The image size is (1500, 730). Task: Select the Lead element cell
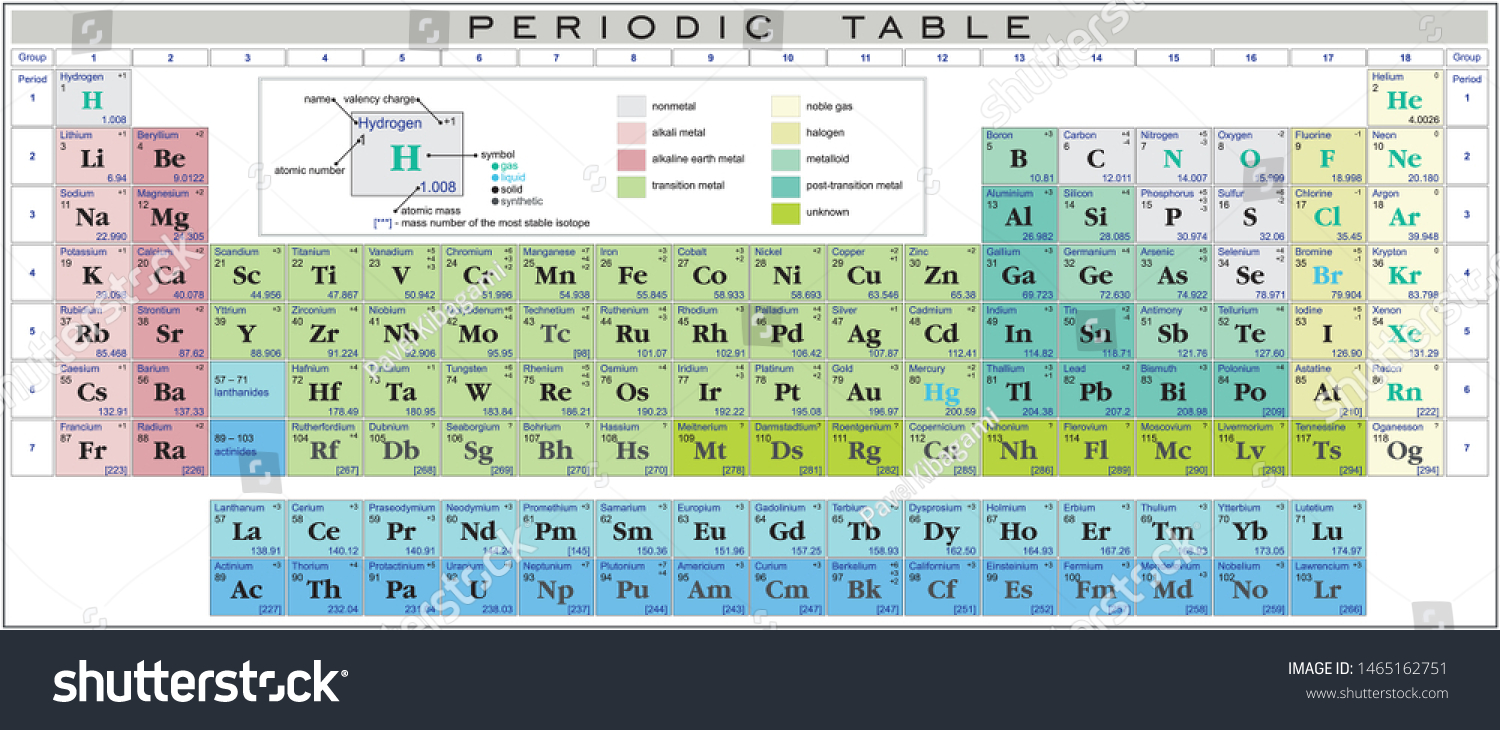point(1096,390)
